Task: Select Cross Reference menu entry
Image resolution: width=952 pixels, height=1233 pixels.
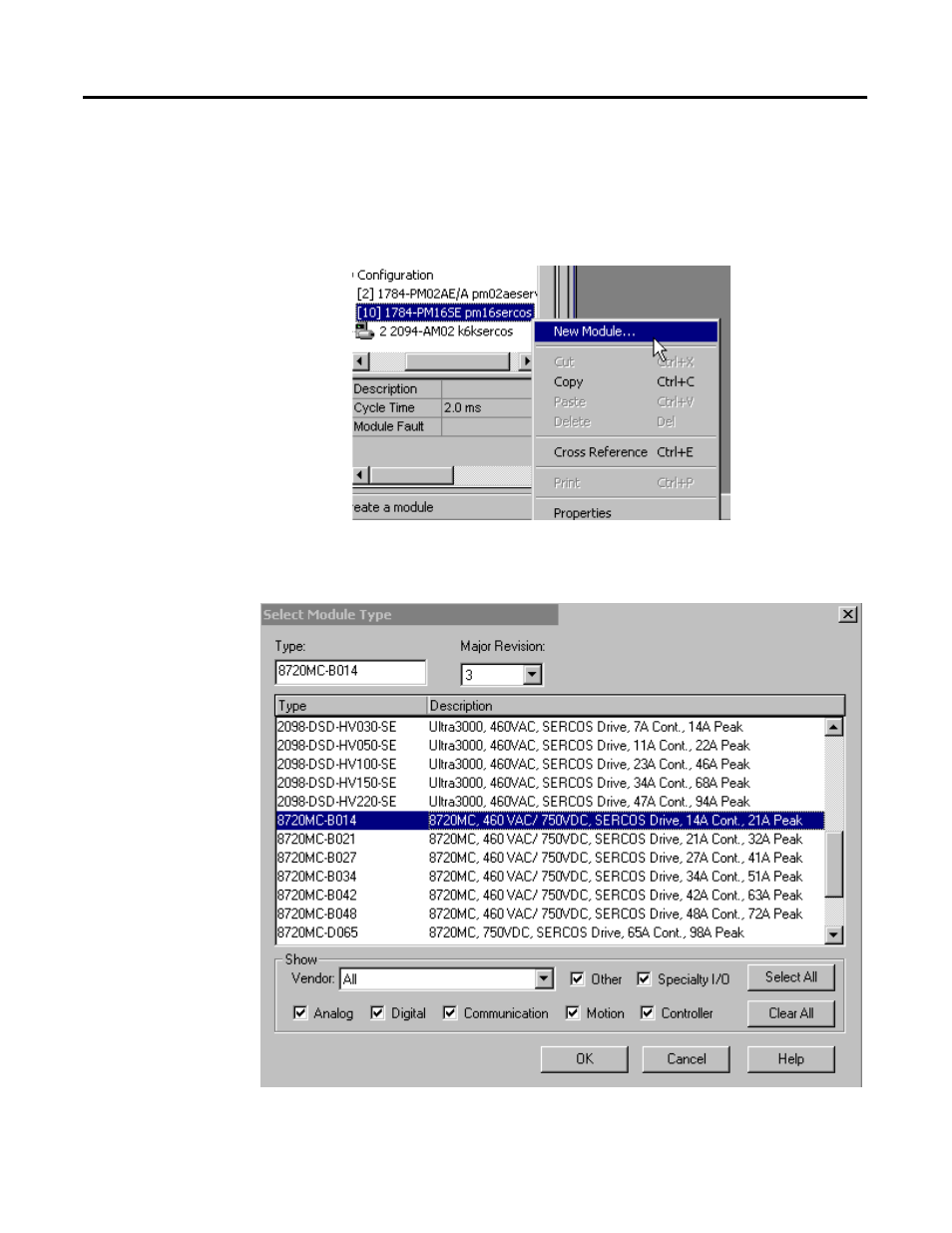Action: coord(626,452)
